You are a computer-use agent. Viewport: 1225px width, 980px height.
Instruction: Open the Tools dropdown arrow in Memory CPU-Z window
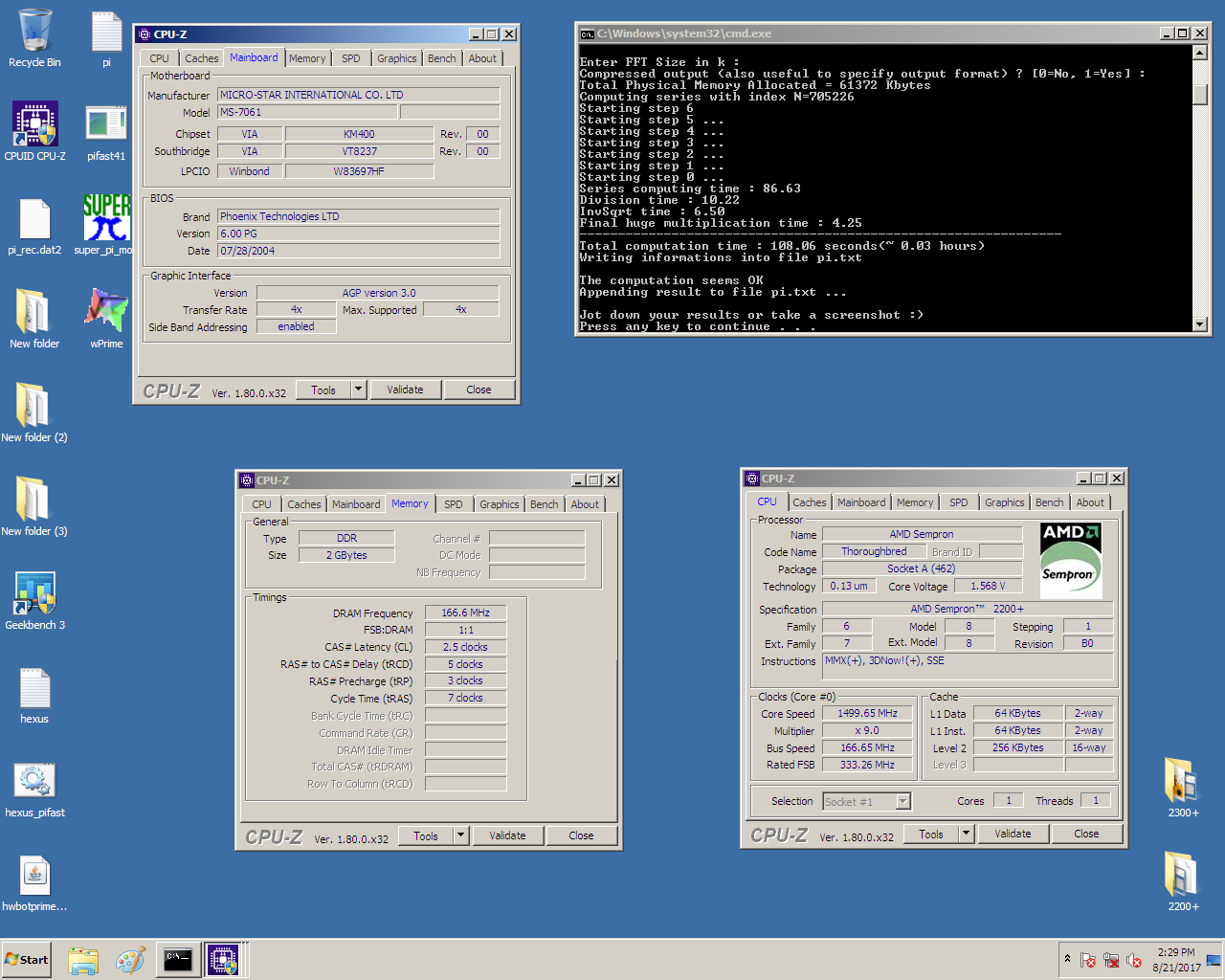(460, 835)
